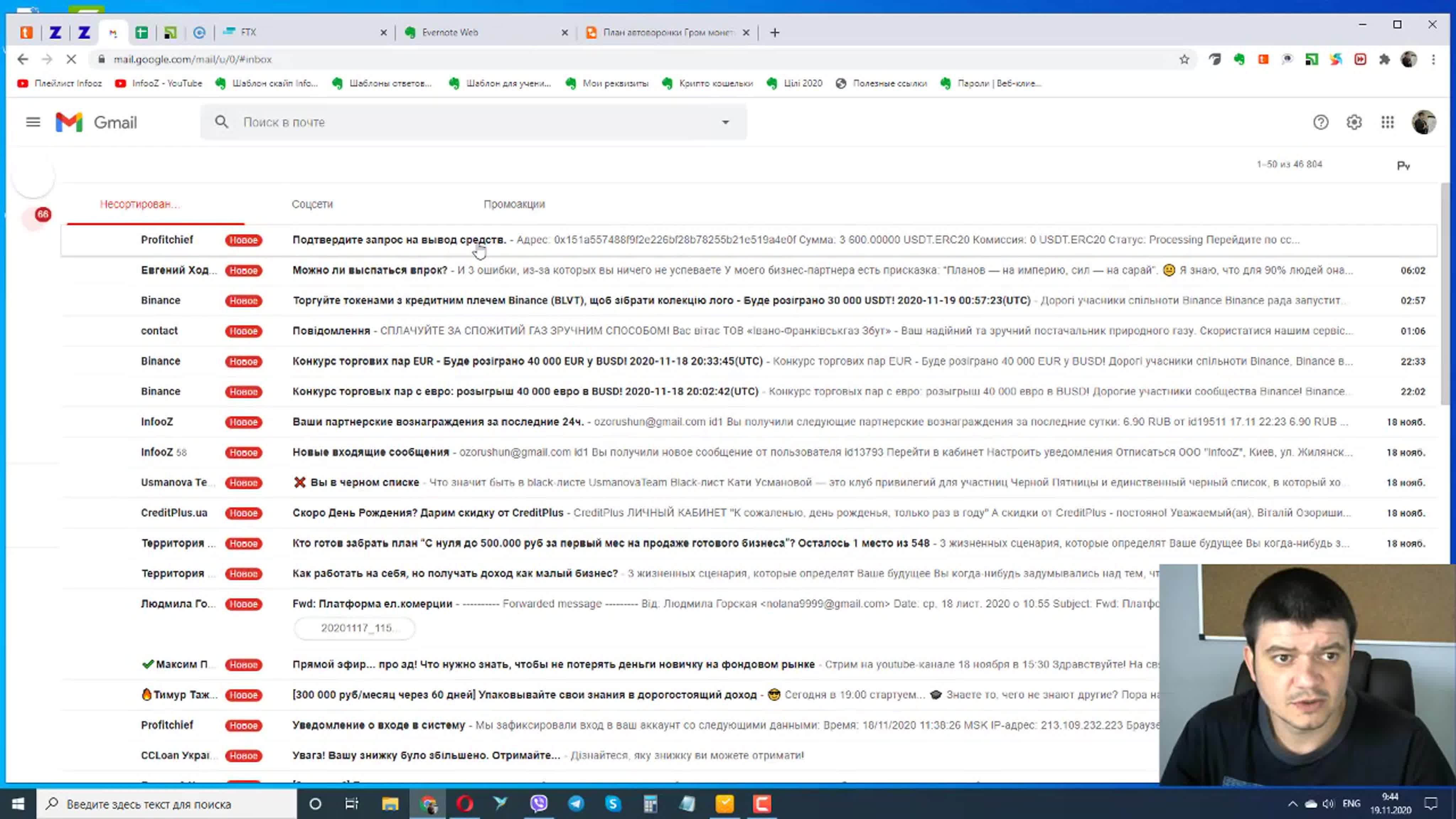
Task: Open Мои реквизиты bookmark
Action: [x=606, y=84]
